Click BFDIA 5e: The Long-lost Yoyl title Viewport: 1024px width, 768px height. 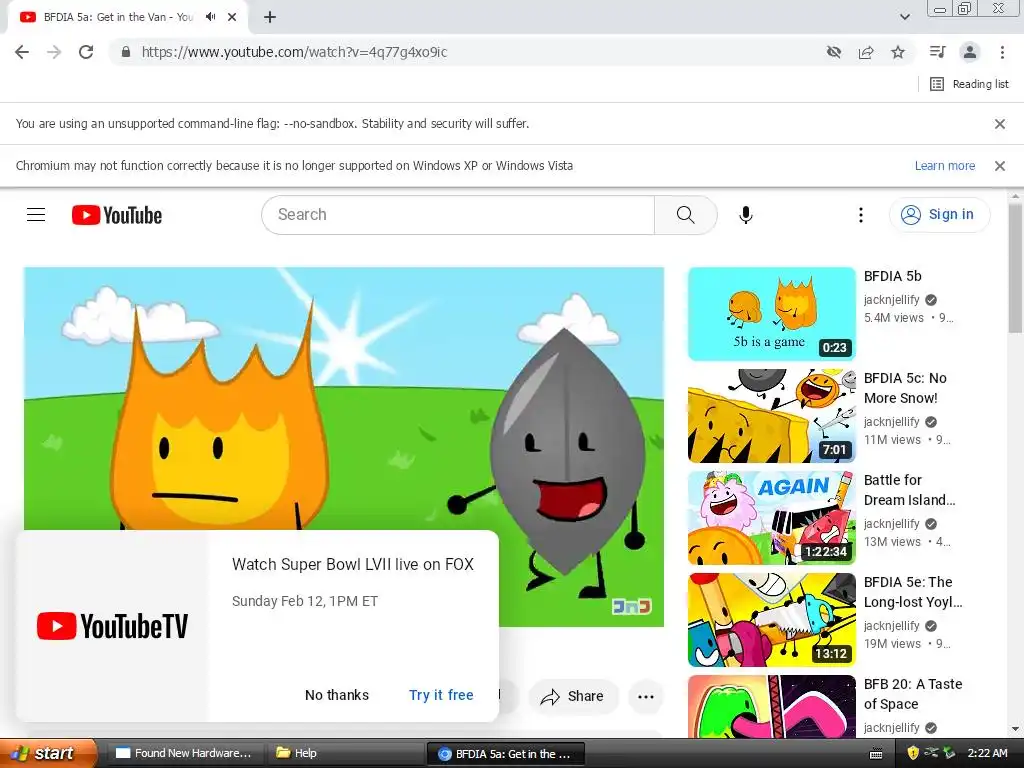point(912,592)
